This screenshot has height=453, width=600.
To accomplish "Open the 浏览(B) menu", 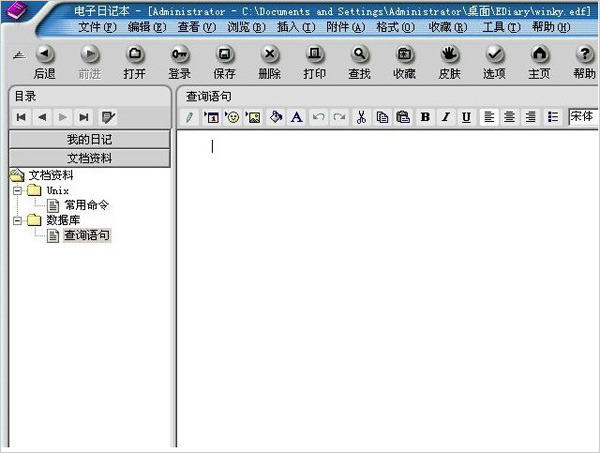I will pos(246,27).
